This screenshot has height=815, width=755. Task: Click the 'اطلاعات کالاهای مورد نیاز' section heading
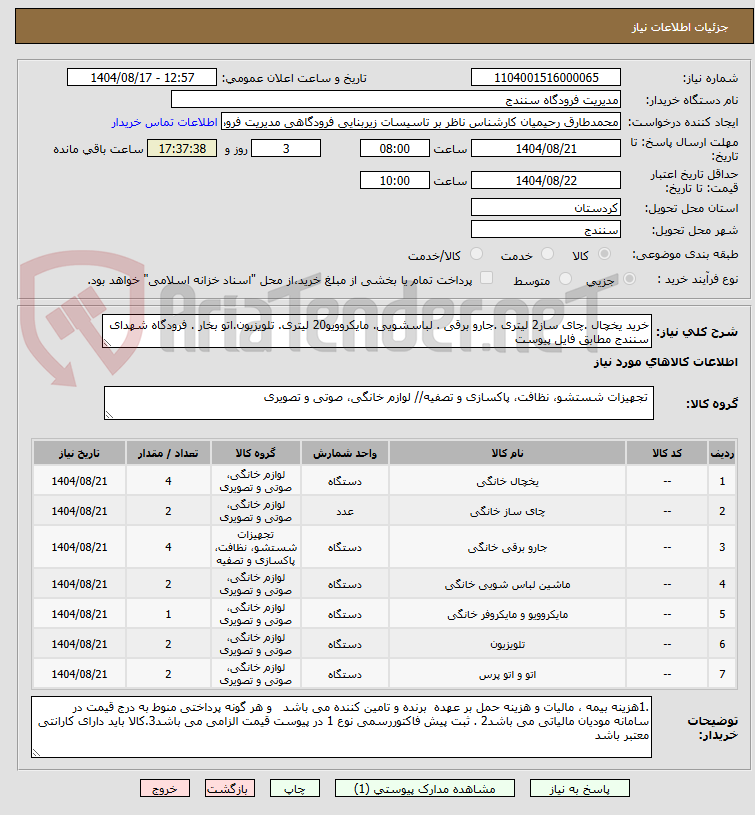(x=666, y=362)
